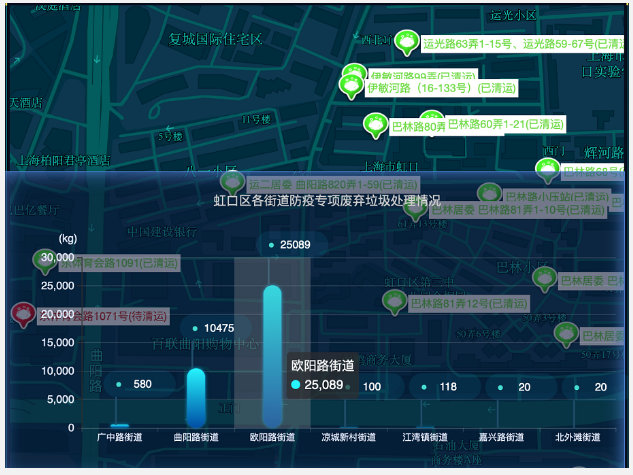The image size is (633, 475).
Task: Select the 江湾镇街道 axis label
Action: click(425, 437)
